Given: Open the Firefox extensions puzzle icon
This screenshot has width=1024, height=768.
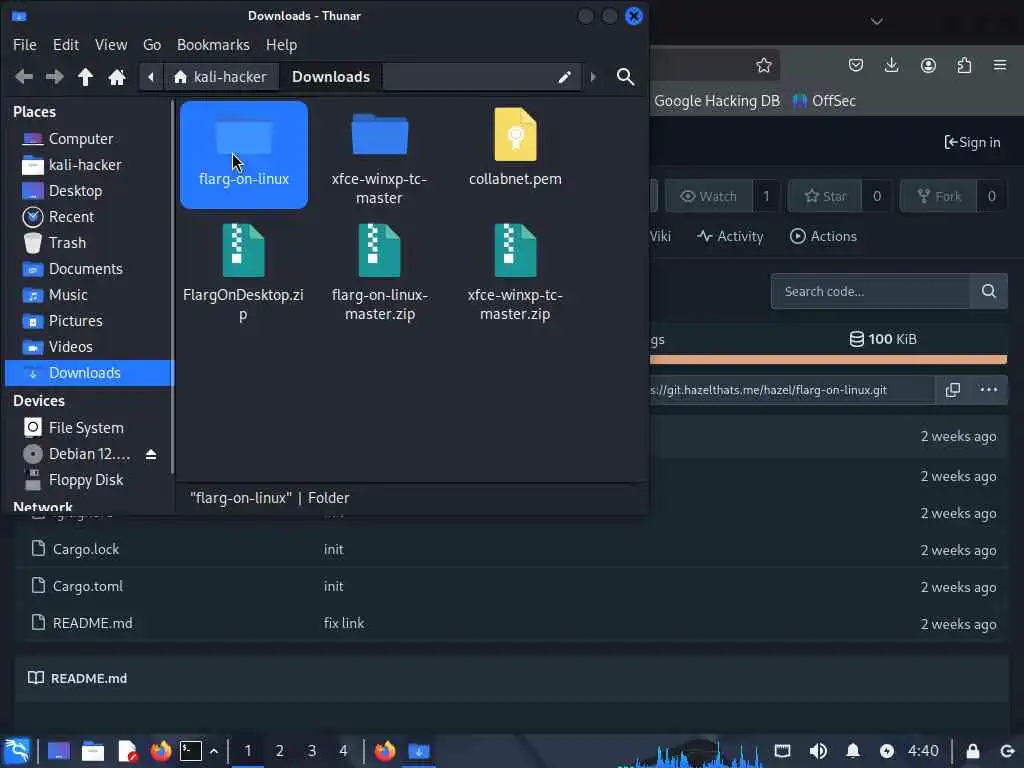Looking at the screenshot, I should tap(964, 65).
